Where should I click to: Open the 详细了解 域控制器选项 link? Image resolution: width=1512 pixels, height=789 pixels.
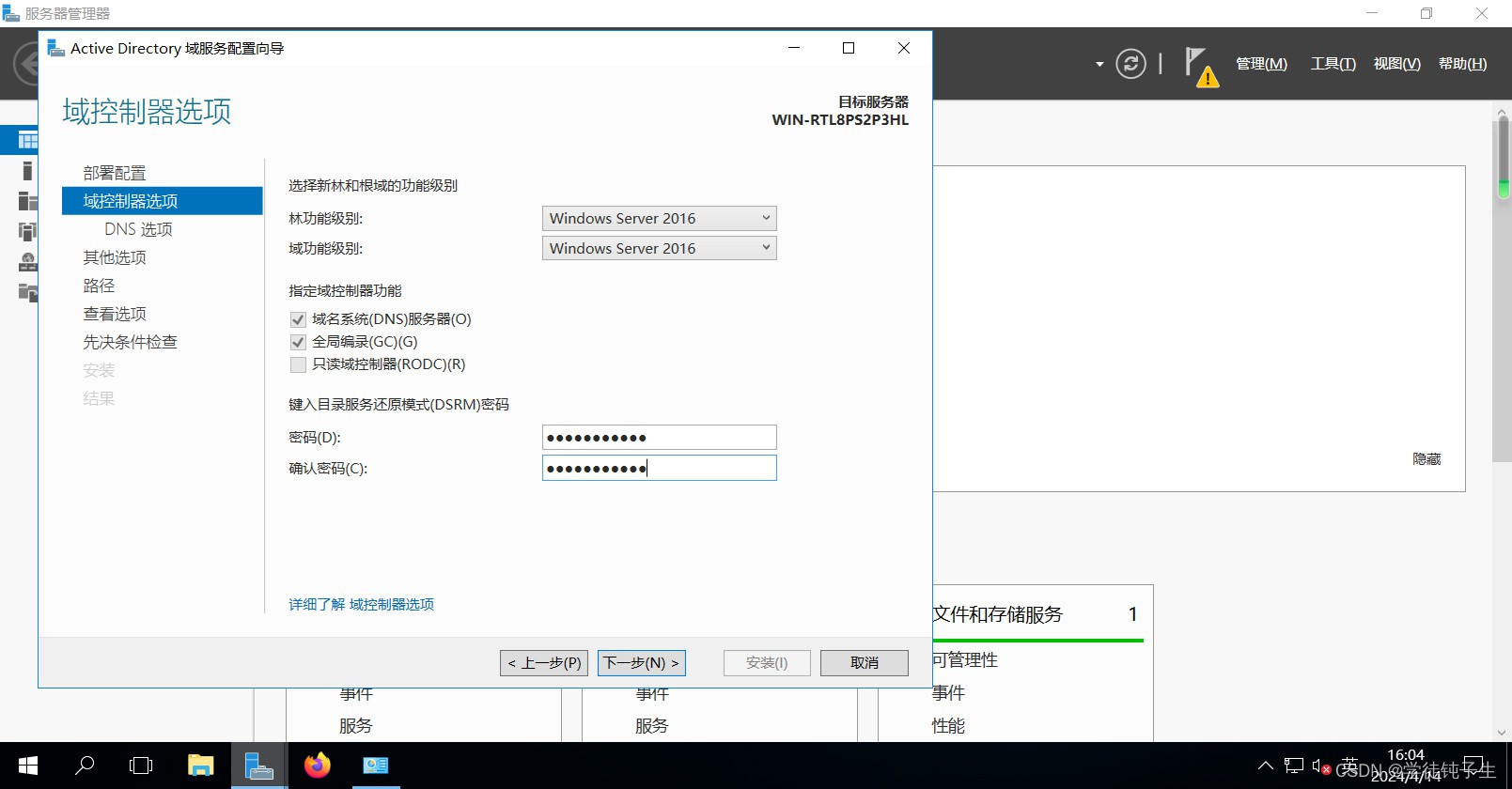point(362,604)
